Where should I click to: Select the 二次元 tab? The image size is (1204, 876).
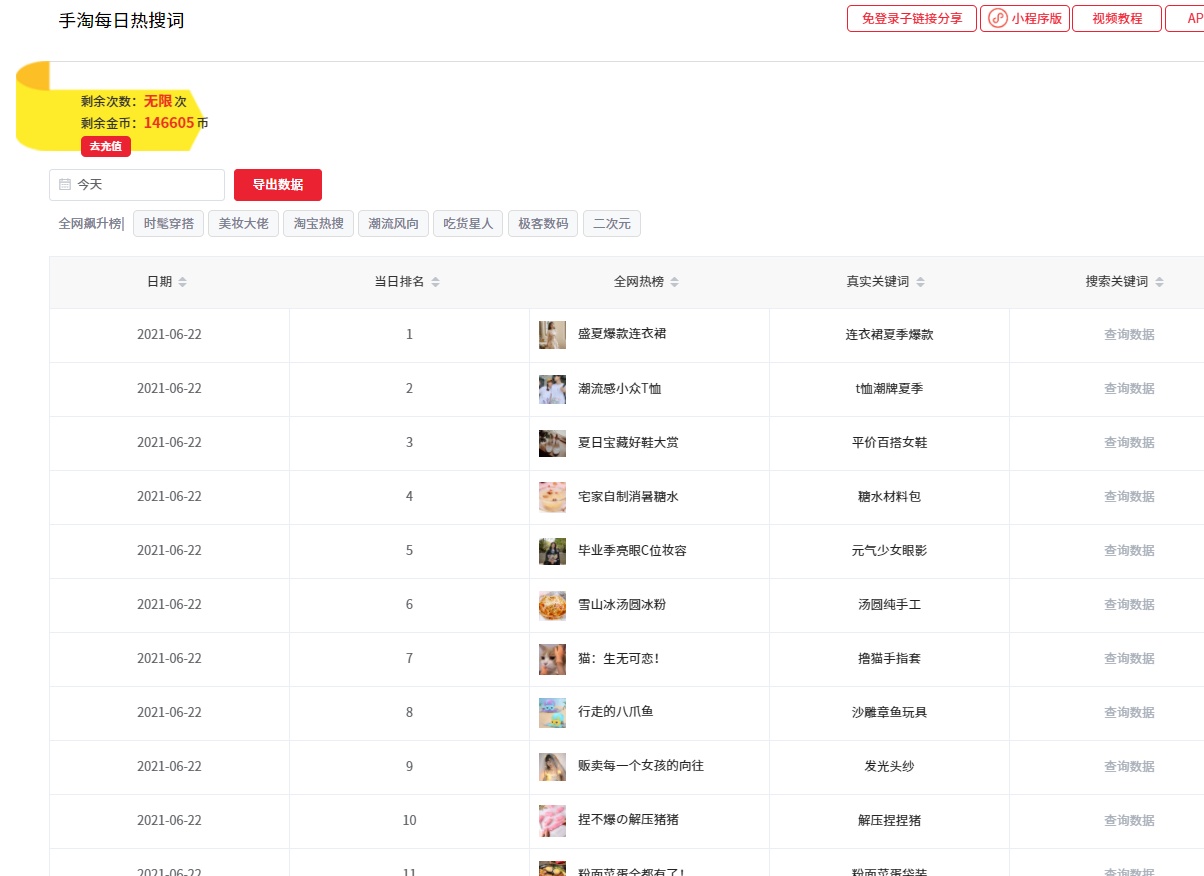click(611, 223)
